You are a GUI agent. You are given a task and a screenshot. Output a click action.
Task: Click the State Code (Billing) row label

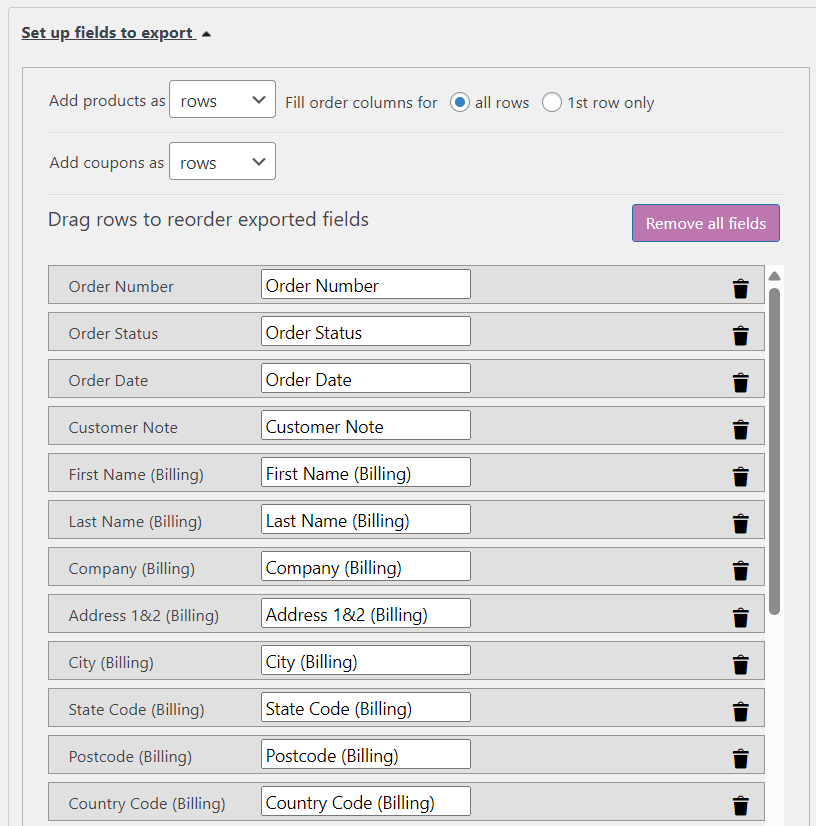136,710
